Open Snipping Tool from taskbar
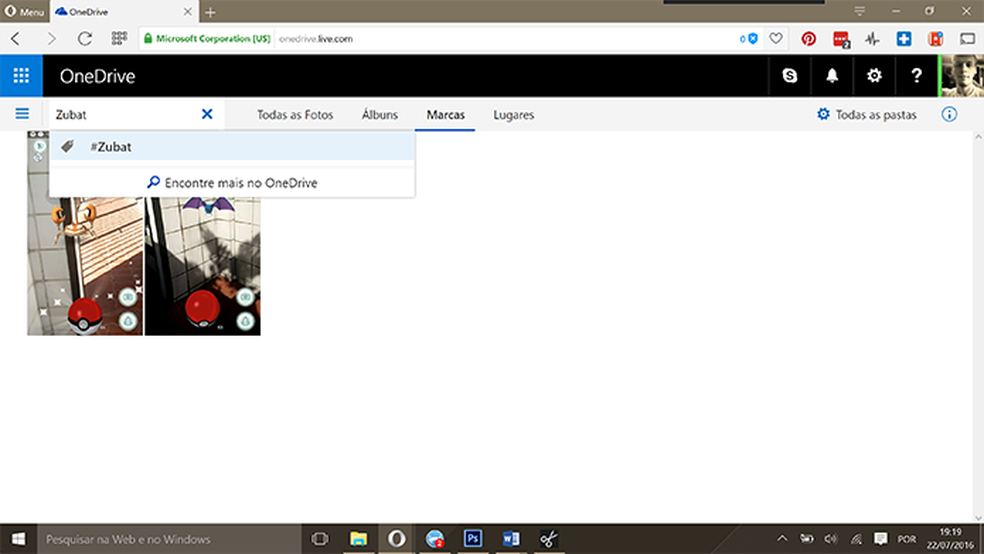The width and height of the screenshot is (984, 554). 549,539
